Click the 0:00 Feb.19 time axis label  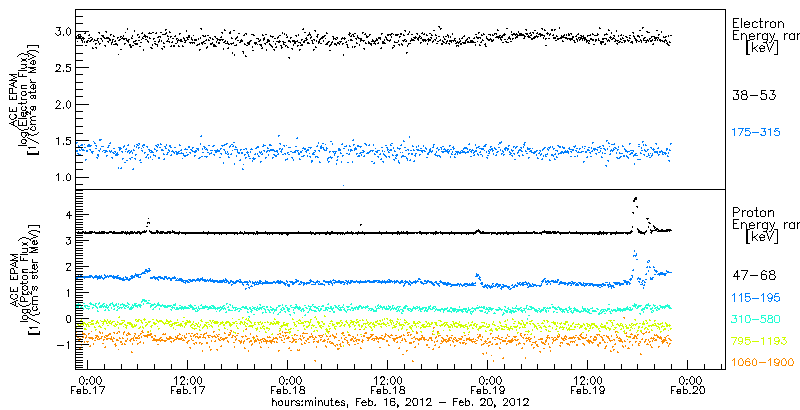coord(487,385)
